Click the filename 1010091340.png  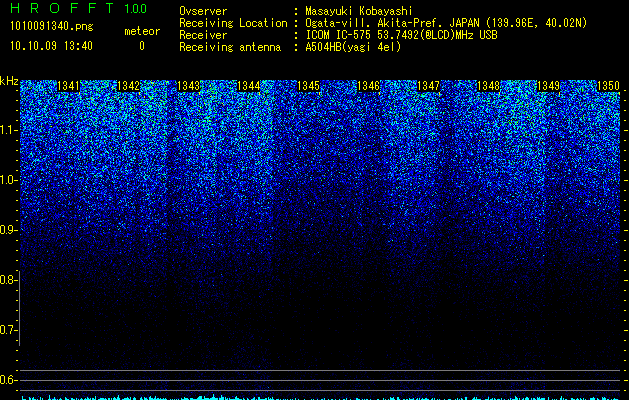pyautogui.click(x=52, y=27)
